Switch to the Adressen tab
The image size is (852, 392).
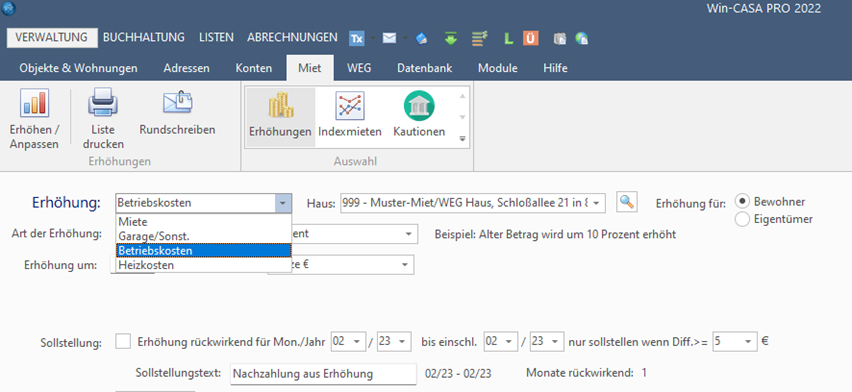[x=187, y=68]
